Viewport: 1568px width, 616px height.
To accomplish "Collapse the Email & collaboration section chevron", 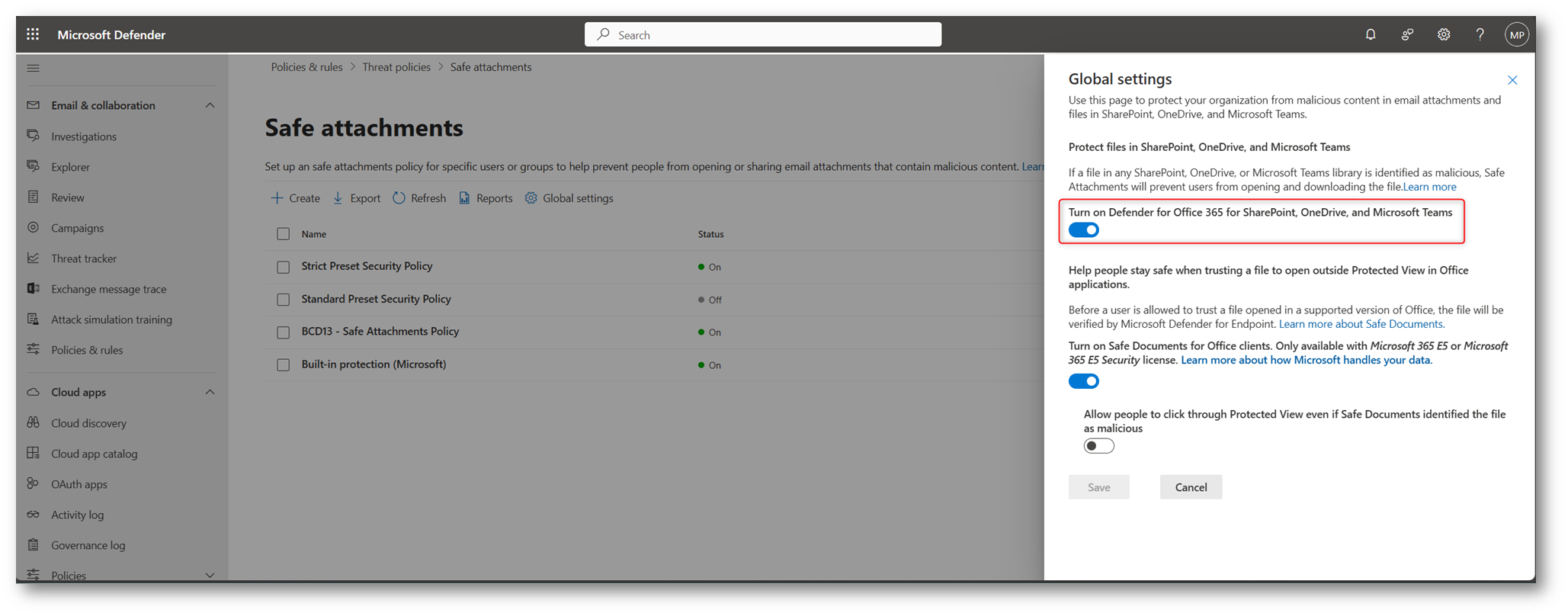I will pos(210,105).
